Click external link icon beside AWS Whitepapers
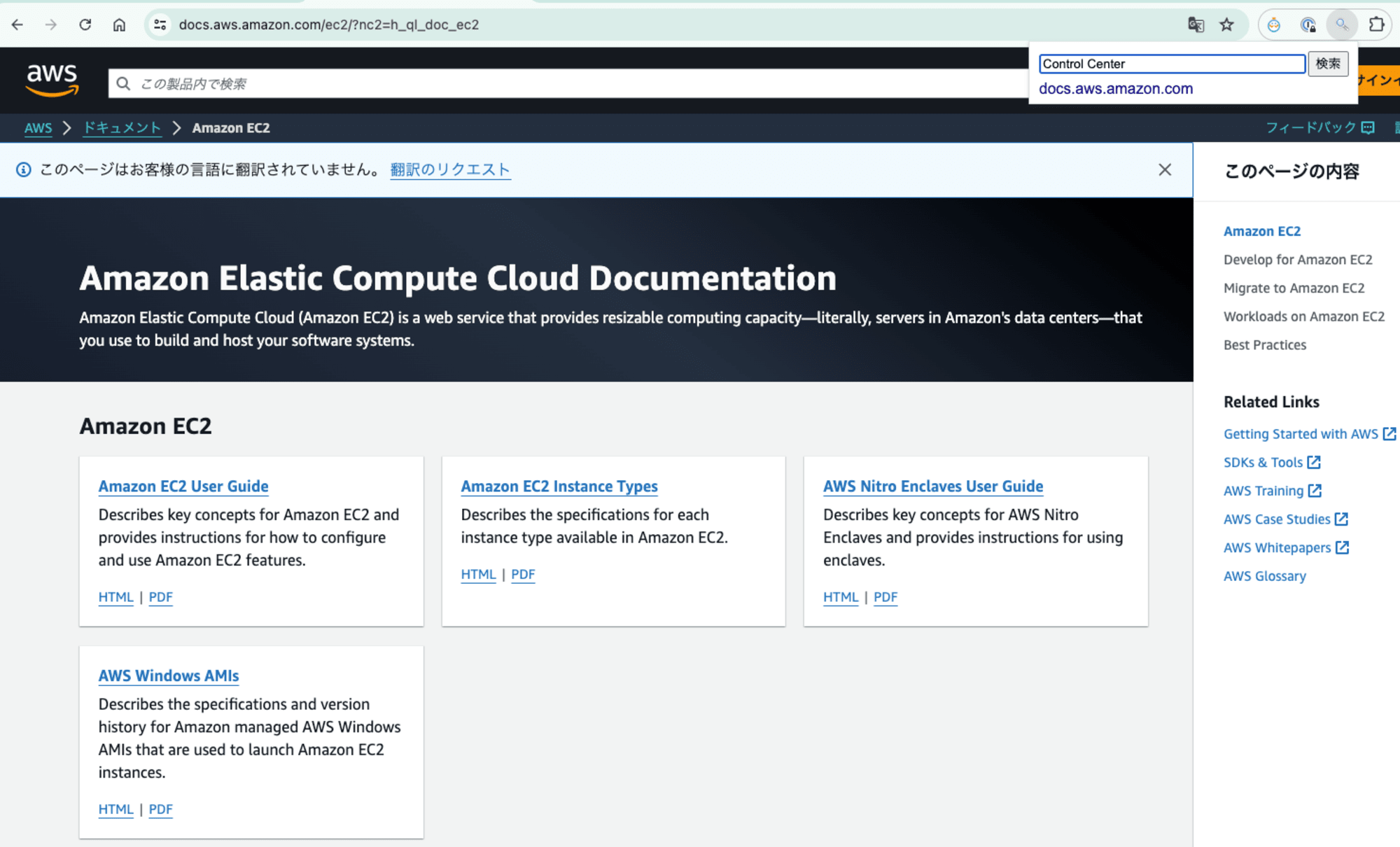This screenshot has height=847, width=1400. pyautogui.click(x=1342, y=547)
